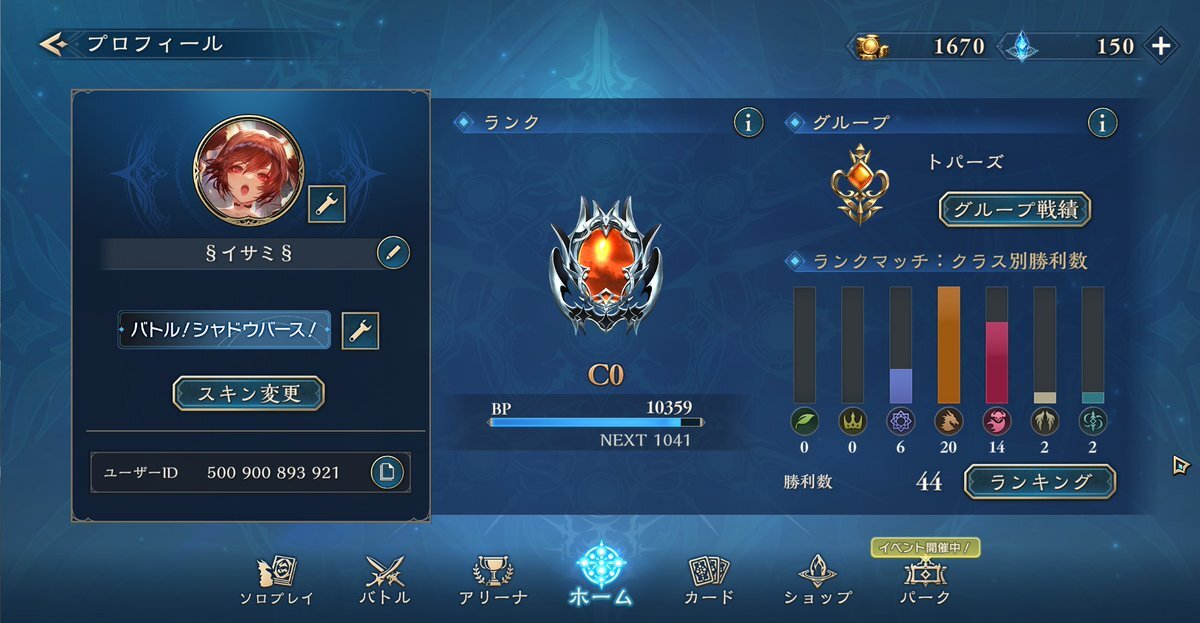Edit player name with the pencil icon

coord(393,253)
